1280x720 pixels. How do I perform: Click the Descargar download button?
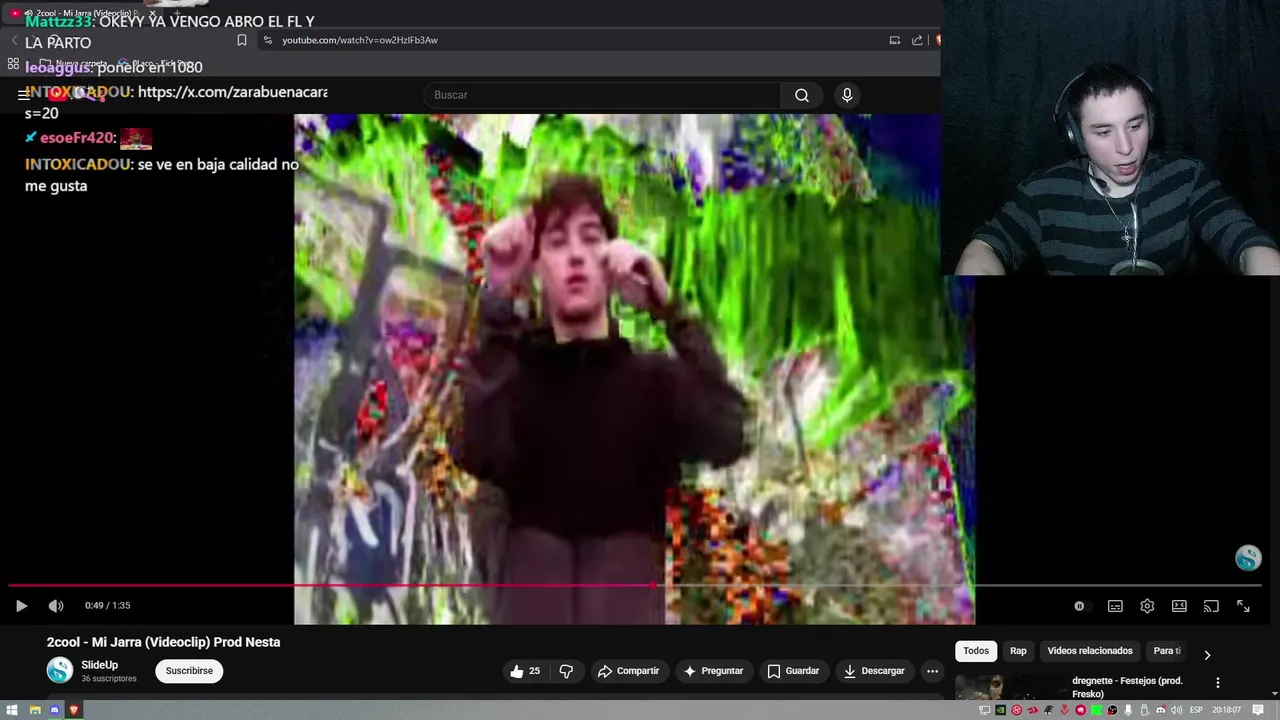[874, 671]
